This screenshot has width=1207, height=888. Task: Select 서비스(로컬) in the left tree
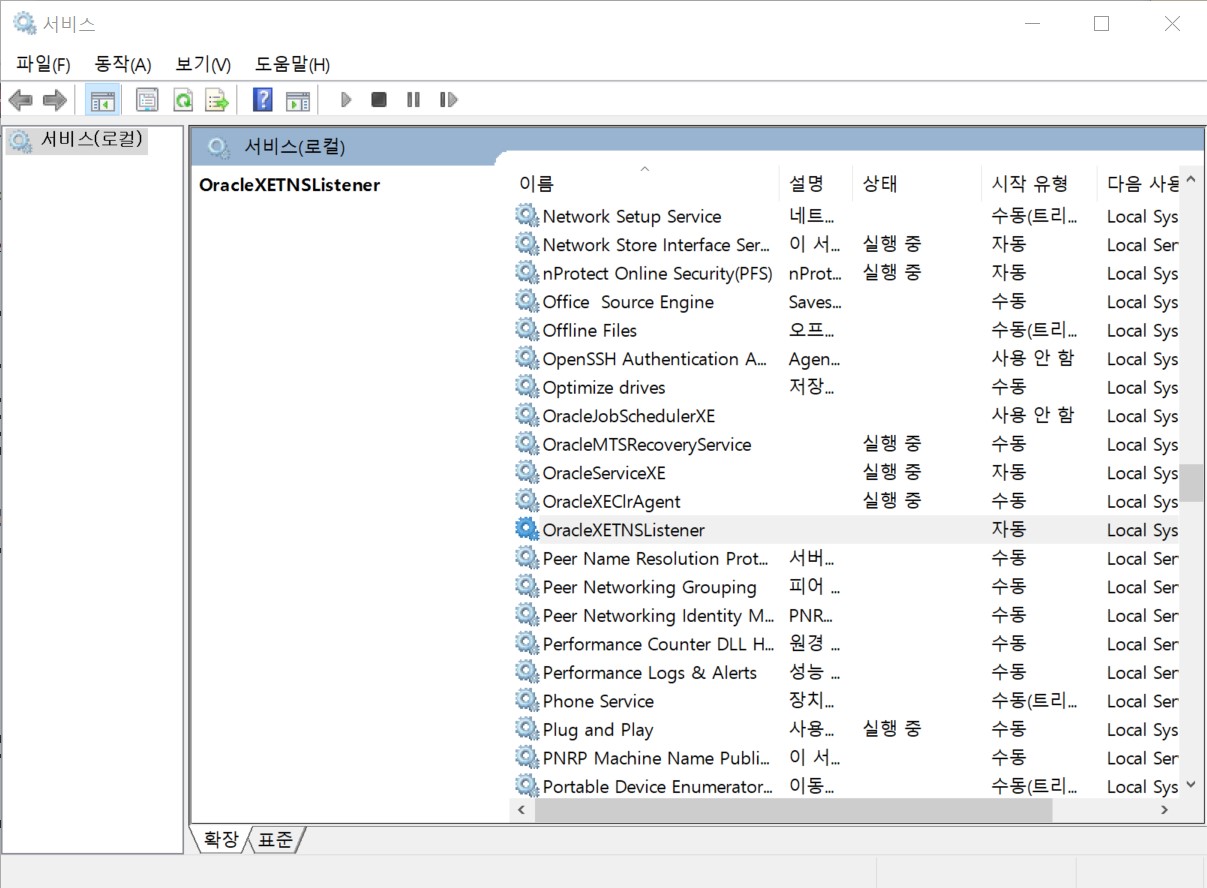pyautogui.click(x=78, y=141)
